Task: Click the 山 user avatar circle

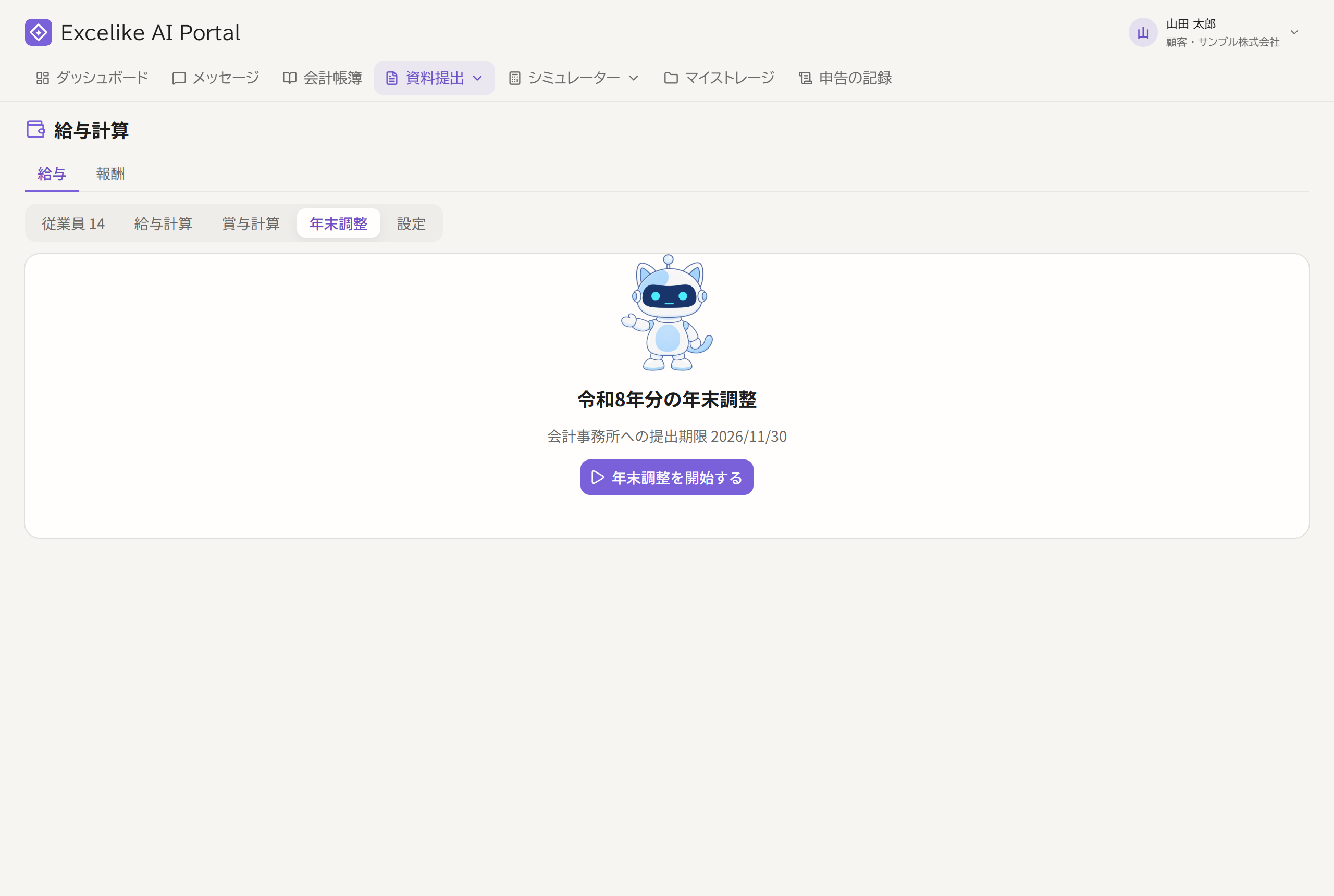Action: tap(1143, 33)
